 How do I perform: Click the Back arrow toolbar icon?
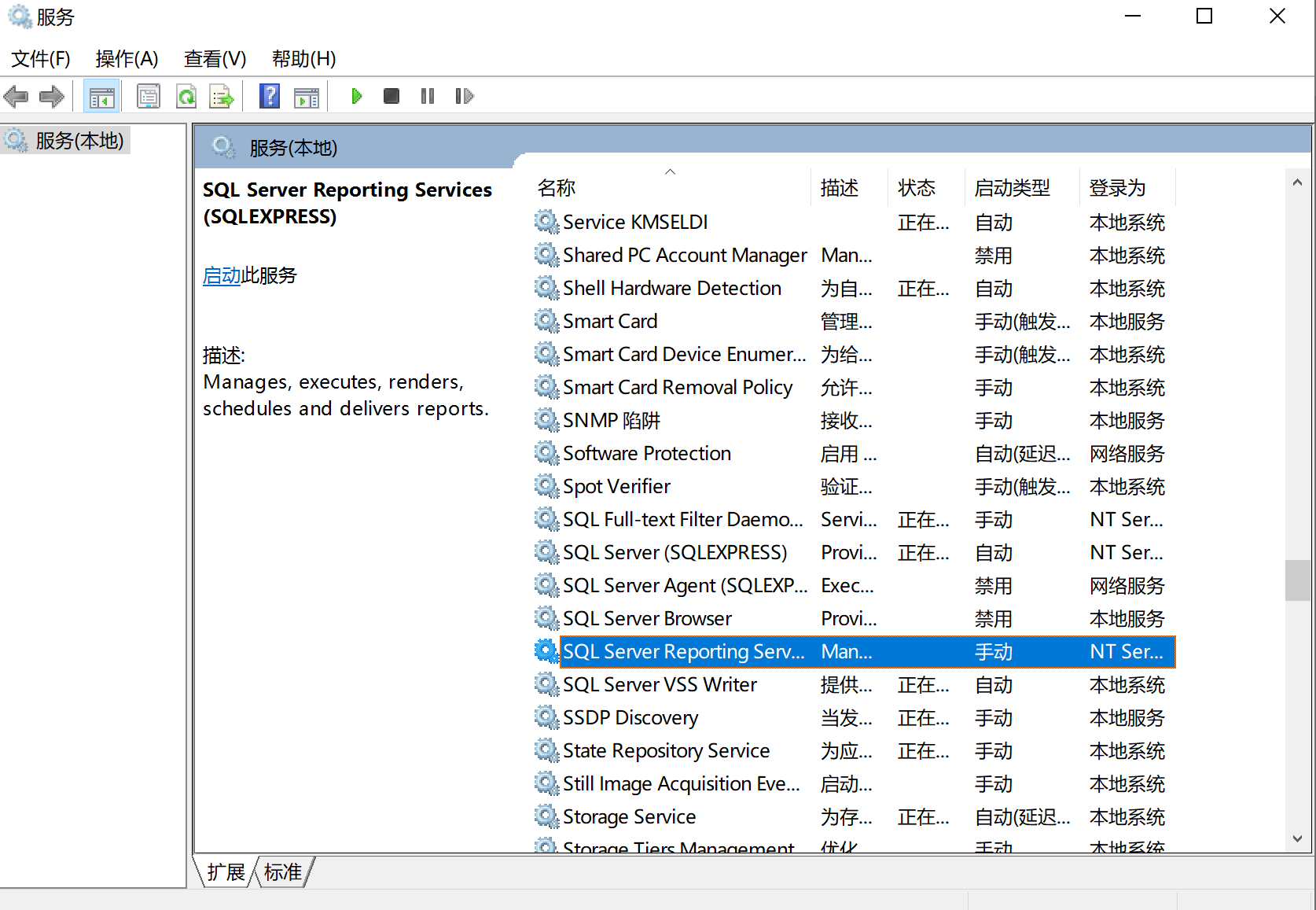(x=16, y=97)
